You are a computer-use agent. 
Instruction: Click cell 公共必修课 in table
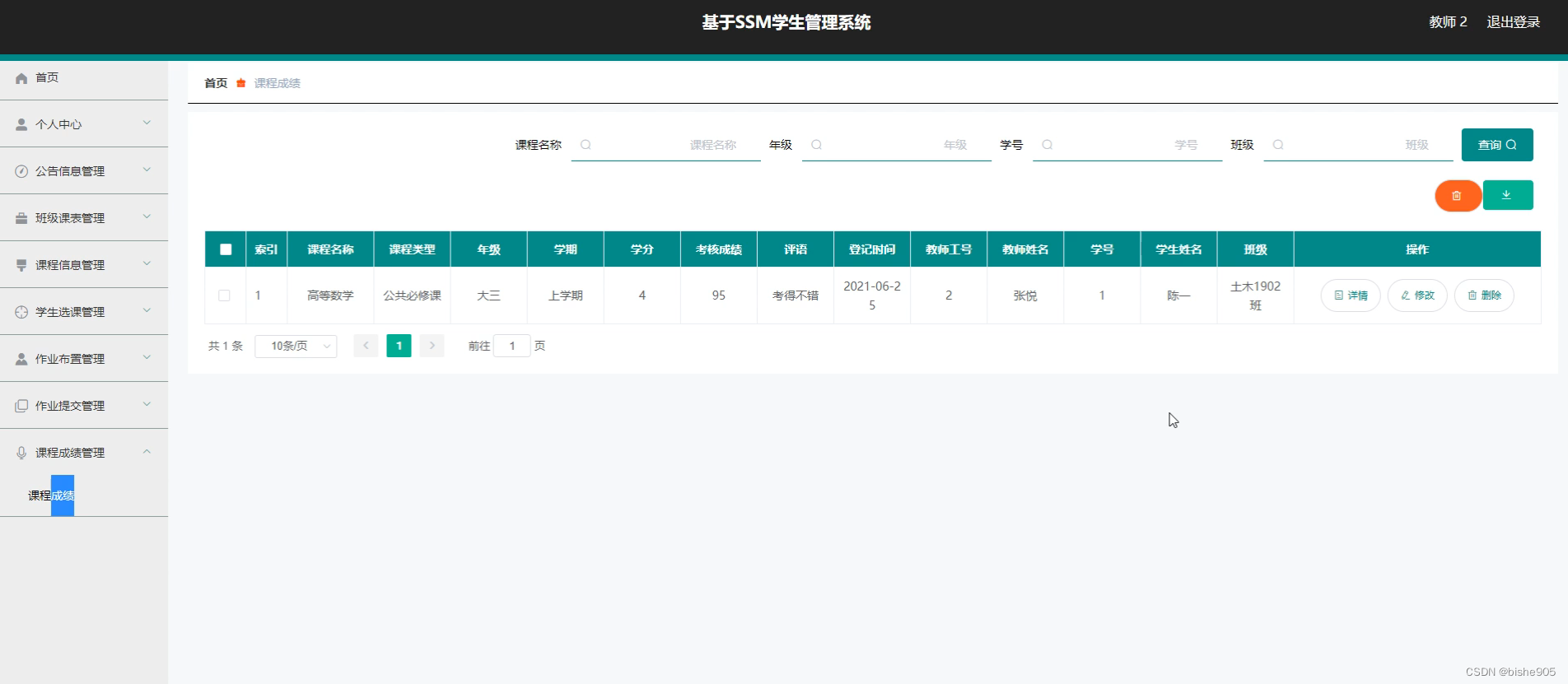click(413, 295)
